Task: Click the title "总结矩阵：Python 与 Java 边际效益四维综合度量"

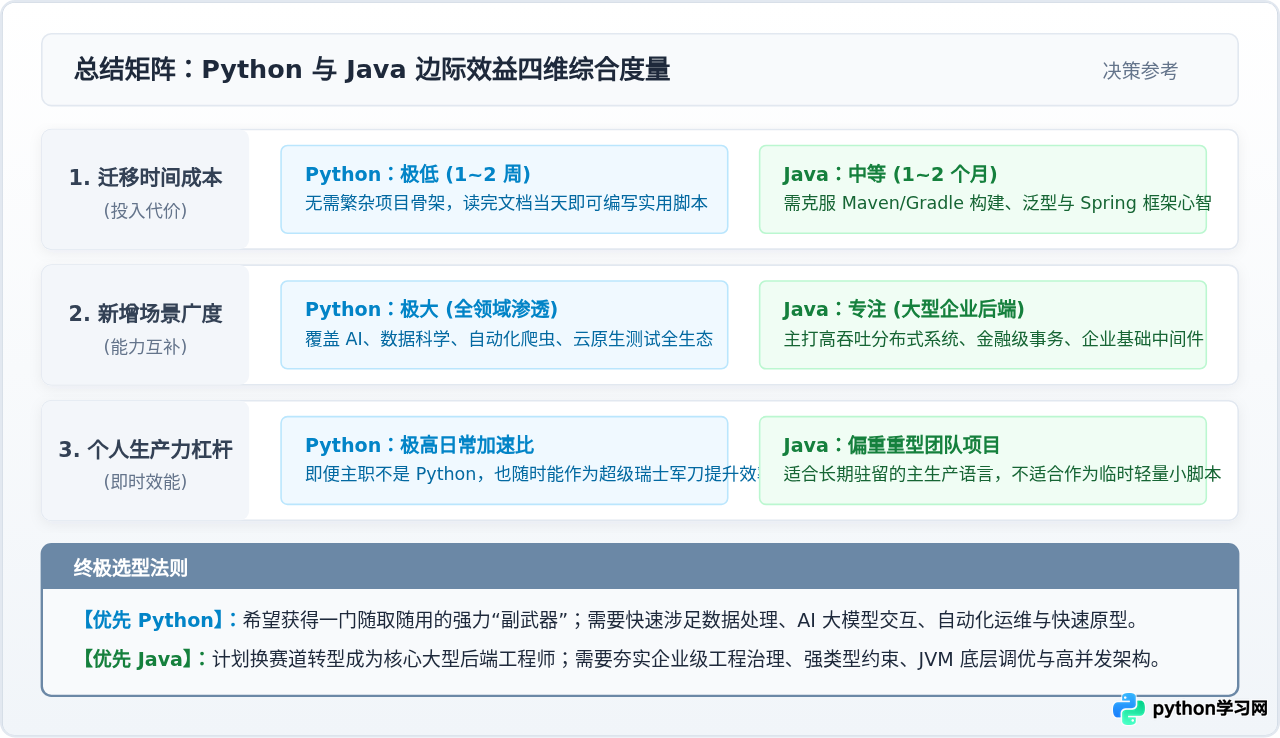Action: click(372, 70)
